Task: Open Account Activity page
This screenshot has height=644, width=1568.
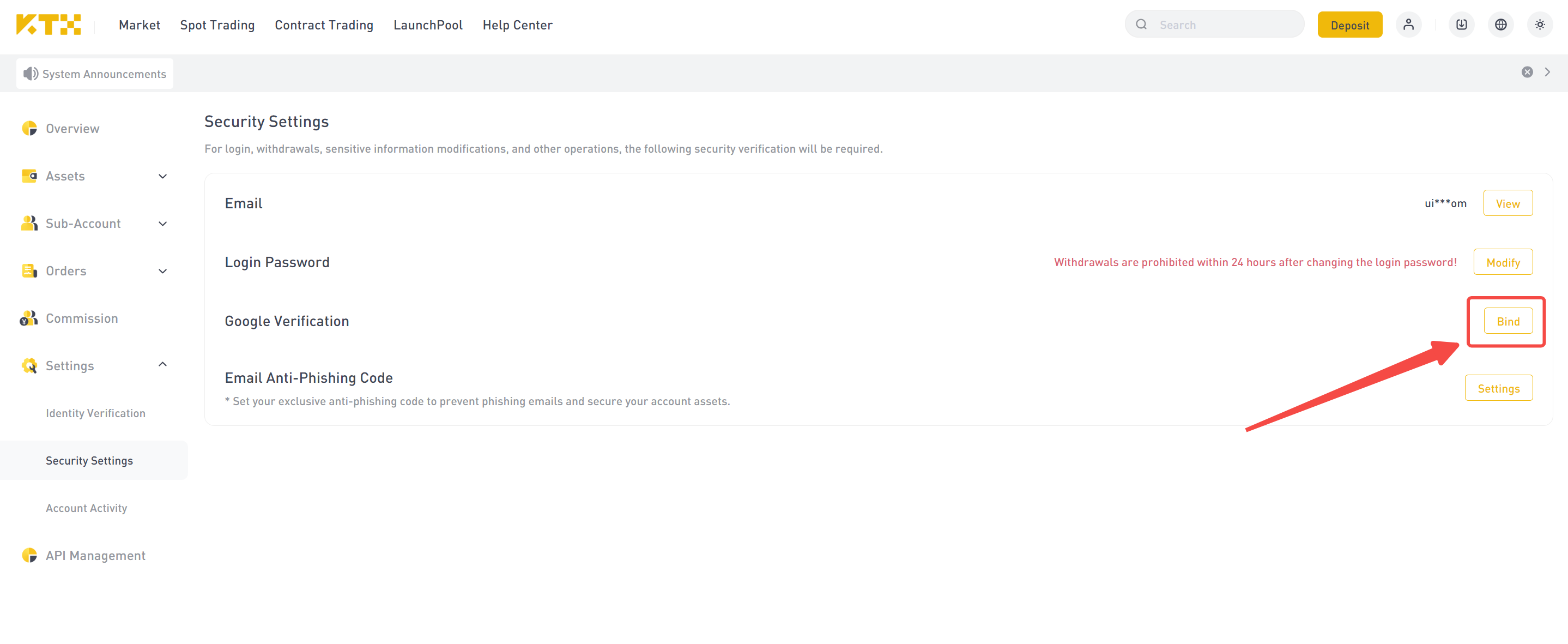Action: 87,508
